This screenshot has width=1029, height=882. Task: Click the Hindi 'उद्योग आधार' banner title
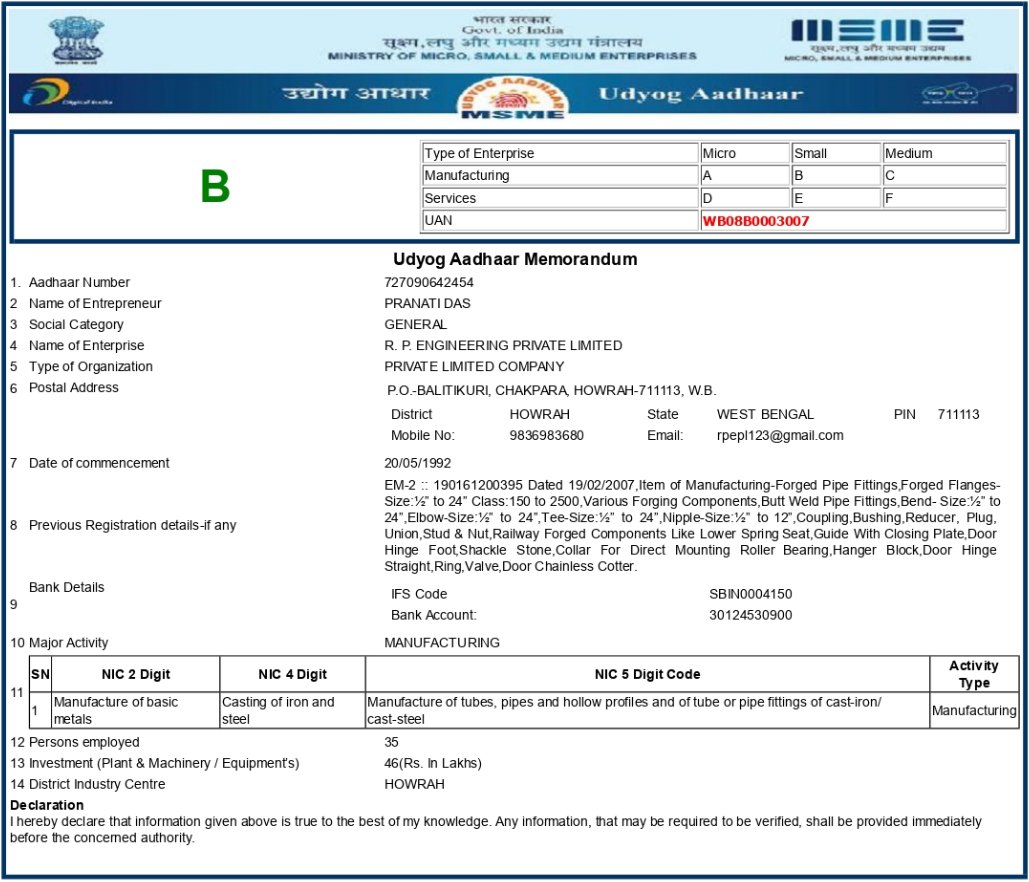[x=357, y=94]
